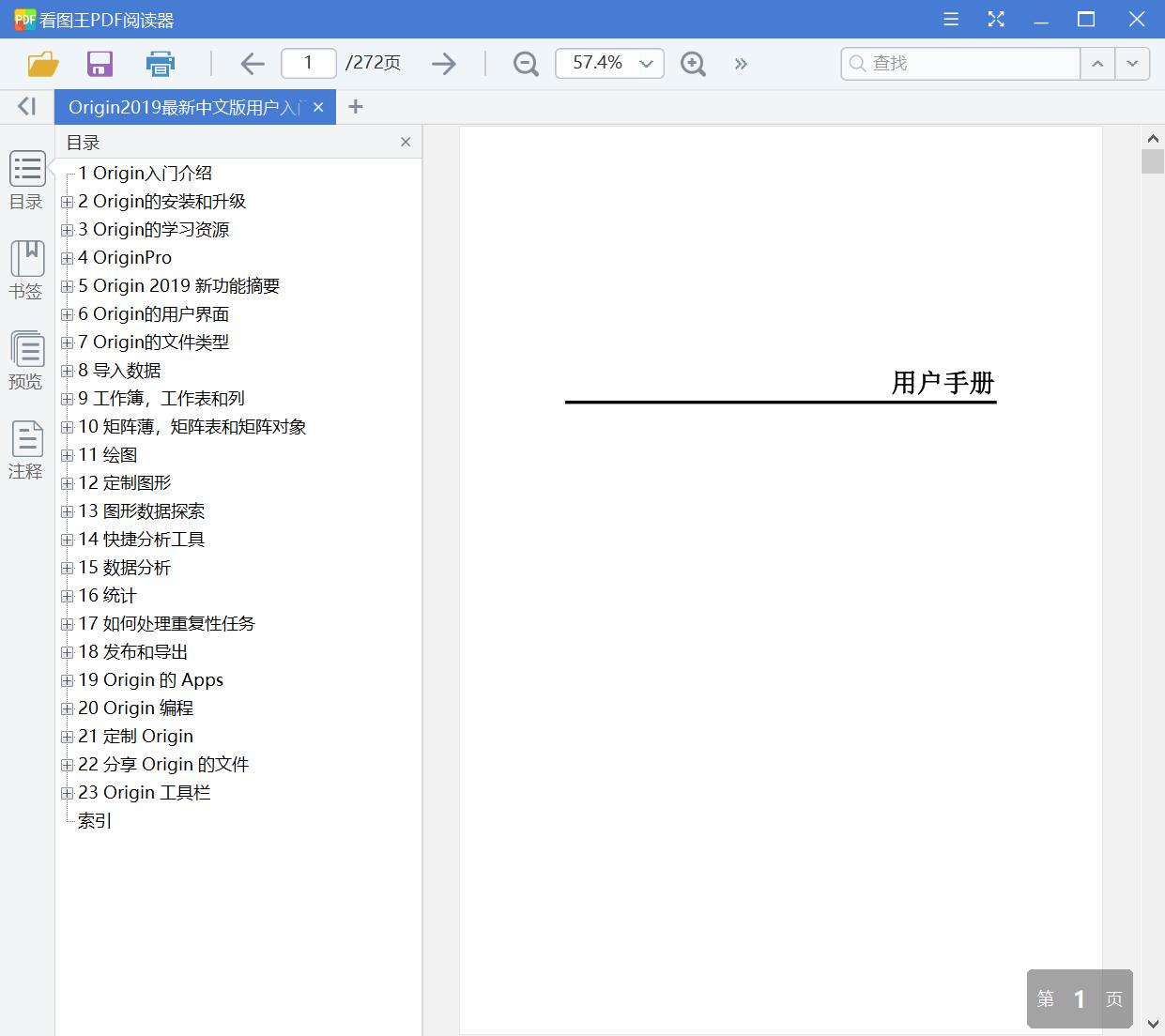Find previous search result arrow
Viewport: 1165px width, 1036px height.
(1097, 64)
